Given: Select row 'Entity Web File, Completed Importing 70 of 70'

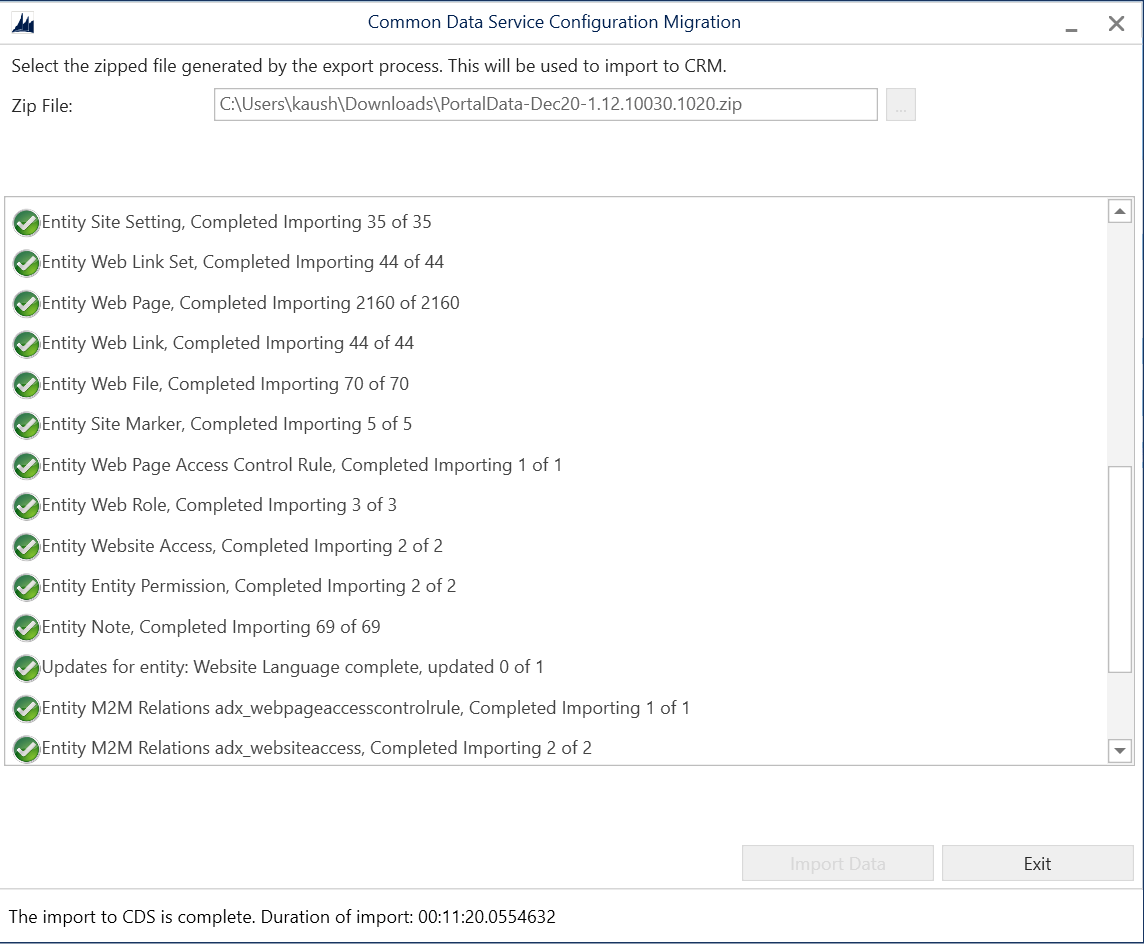Looking at the screenshot, I should click(225, 384).
